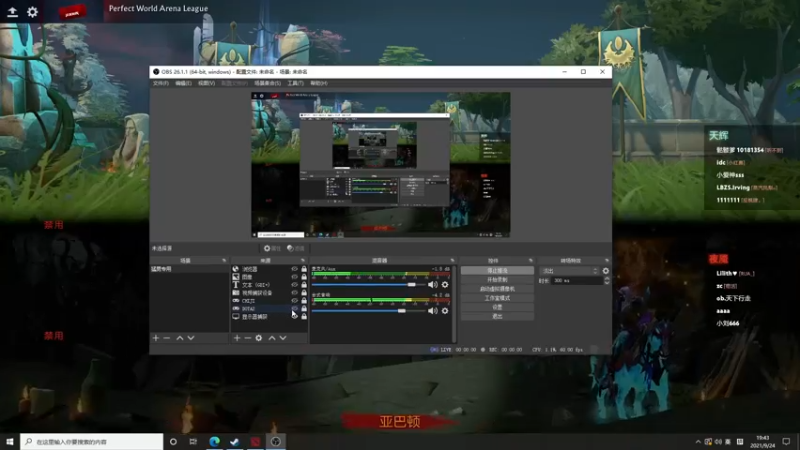Mute the 麦克风/Aux speaker icon
Screen dimensions: 800x450
433,285
